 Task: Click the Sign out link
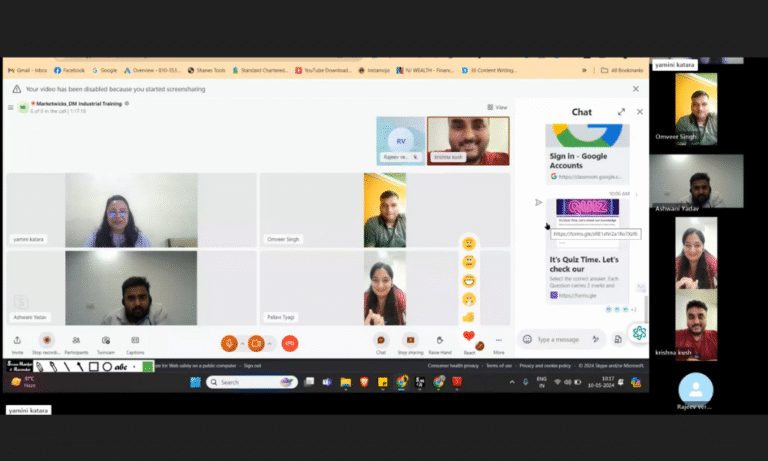pos(252,365)
